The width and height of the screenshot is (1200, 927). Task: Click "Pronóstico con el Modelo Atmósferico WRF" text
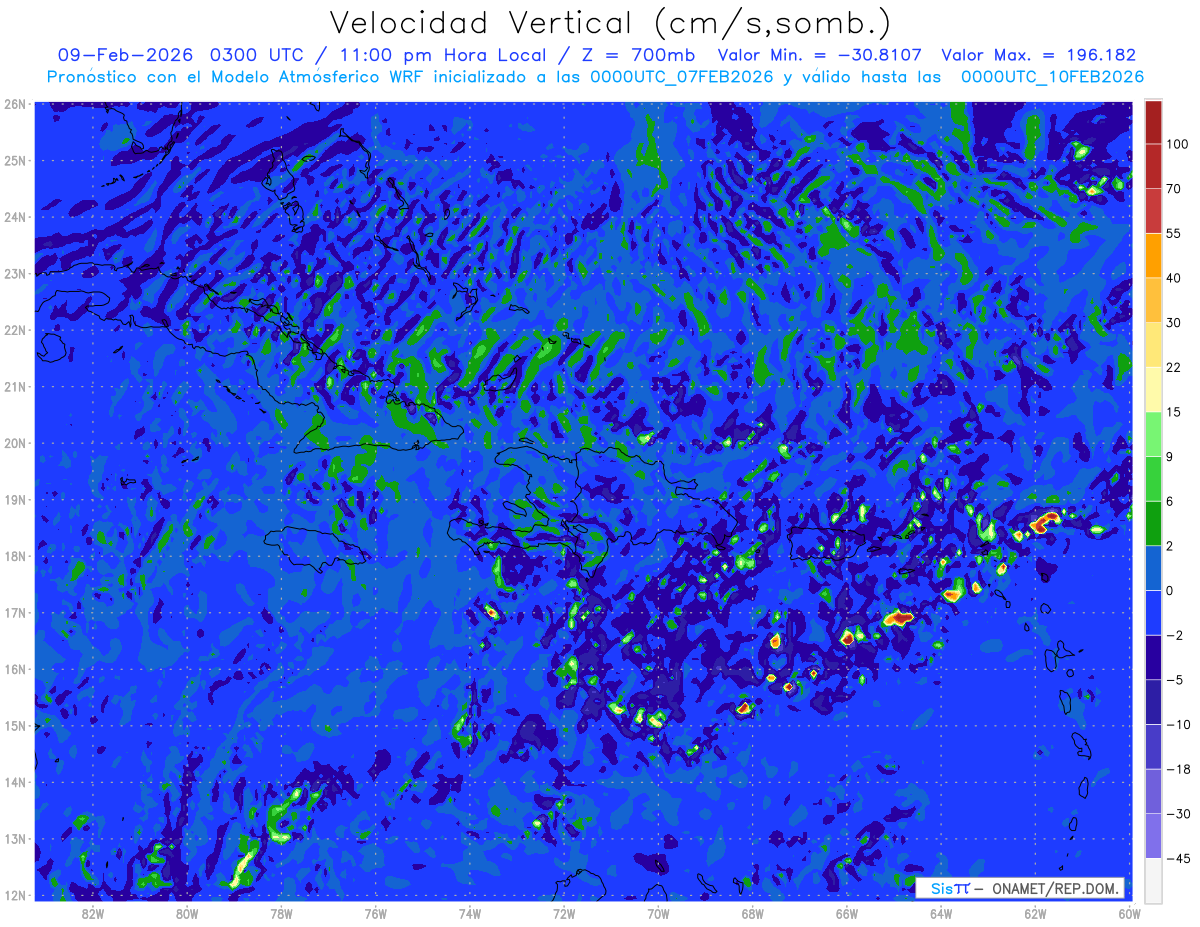pyautogui.click(x=238, y=77)
